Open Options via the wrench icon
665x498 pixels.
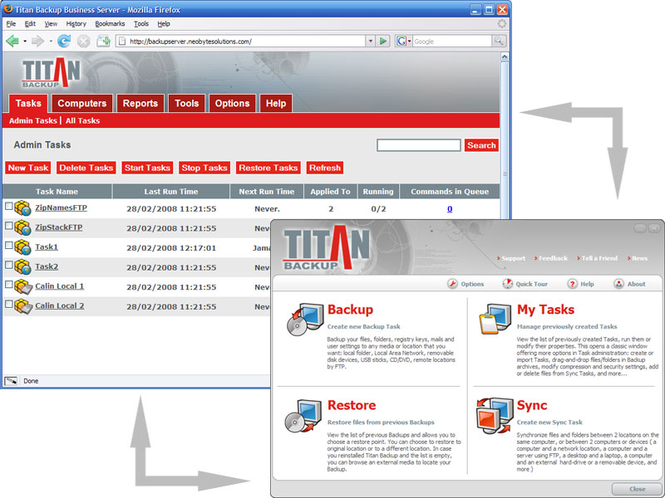tap(452, 284)
